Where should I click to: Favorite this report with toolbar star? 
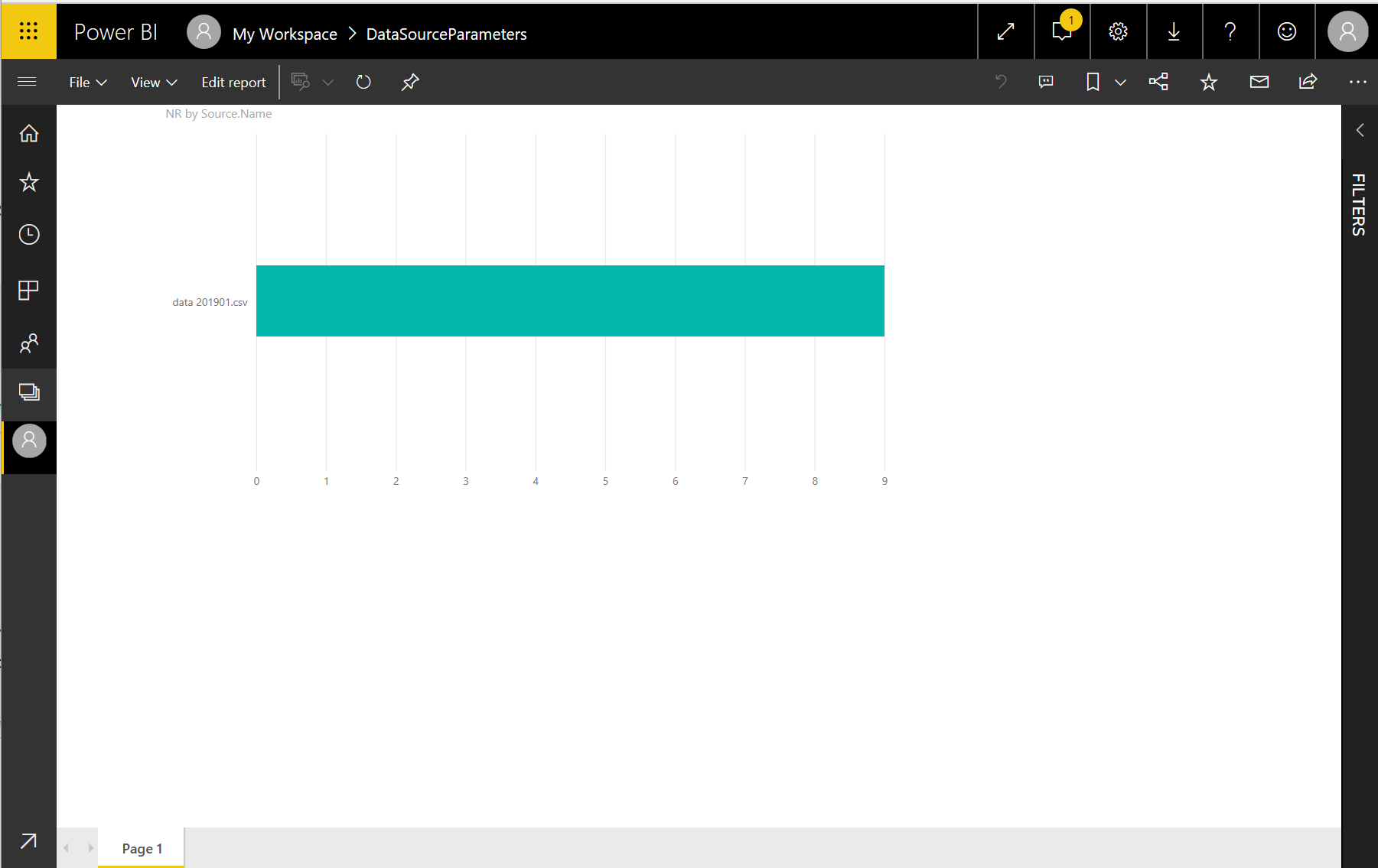(1208, 82)
